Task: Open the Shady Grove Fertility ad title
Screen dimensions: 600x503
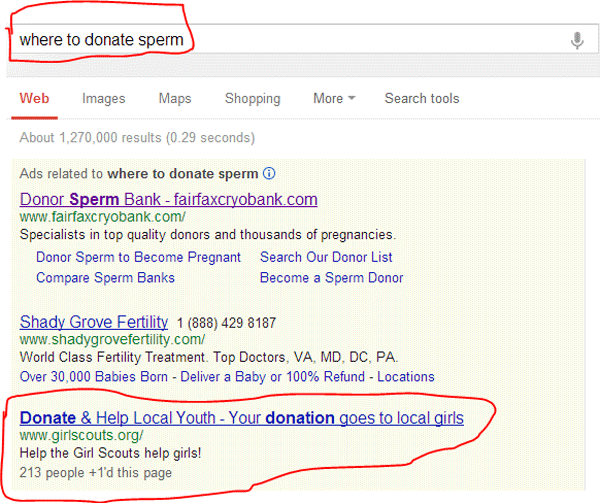Action: click(x=94, y=322)
